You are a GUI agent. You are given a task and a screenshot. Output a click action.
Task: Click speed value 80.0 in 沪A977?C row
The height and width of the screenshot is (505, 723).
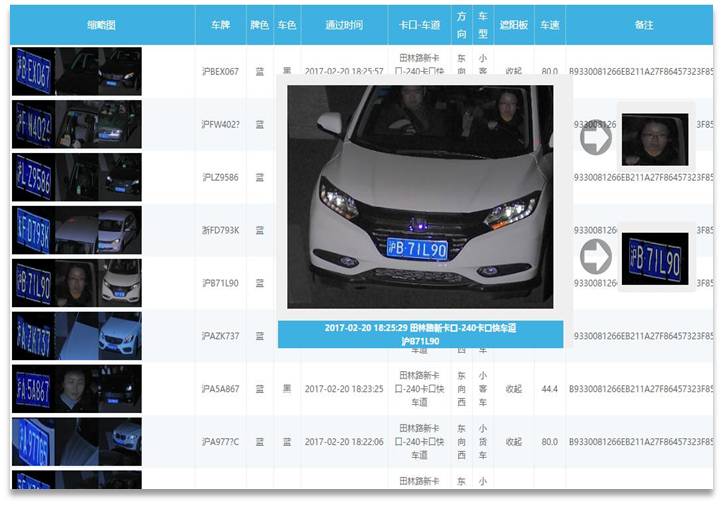[550, 442]
